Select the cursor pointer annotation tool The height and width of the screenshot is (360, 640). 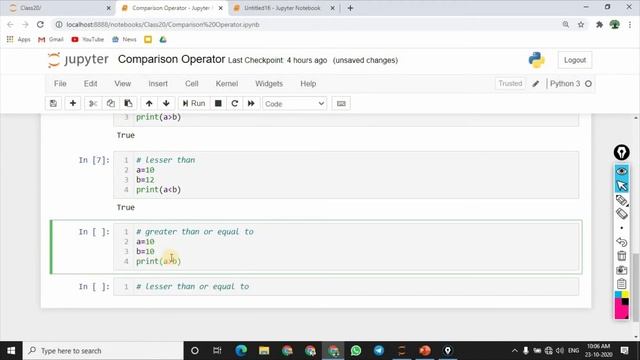622,185
